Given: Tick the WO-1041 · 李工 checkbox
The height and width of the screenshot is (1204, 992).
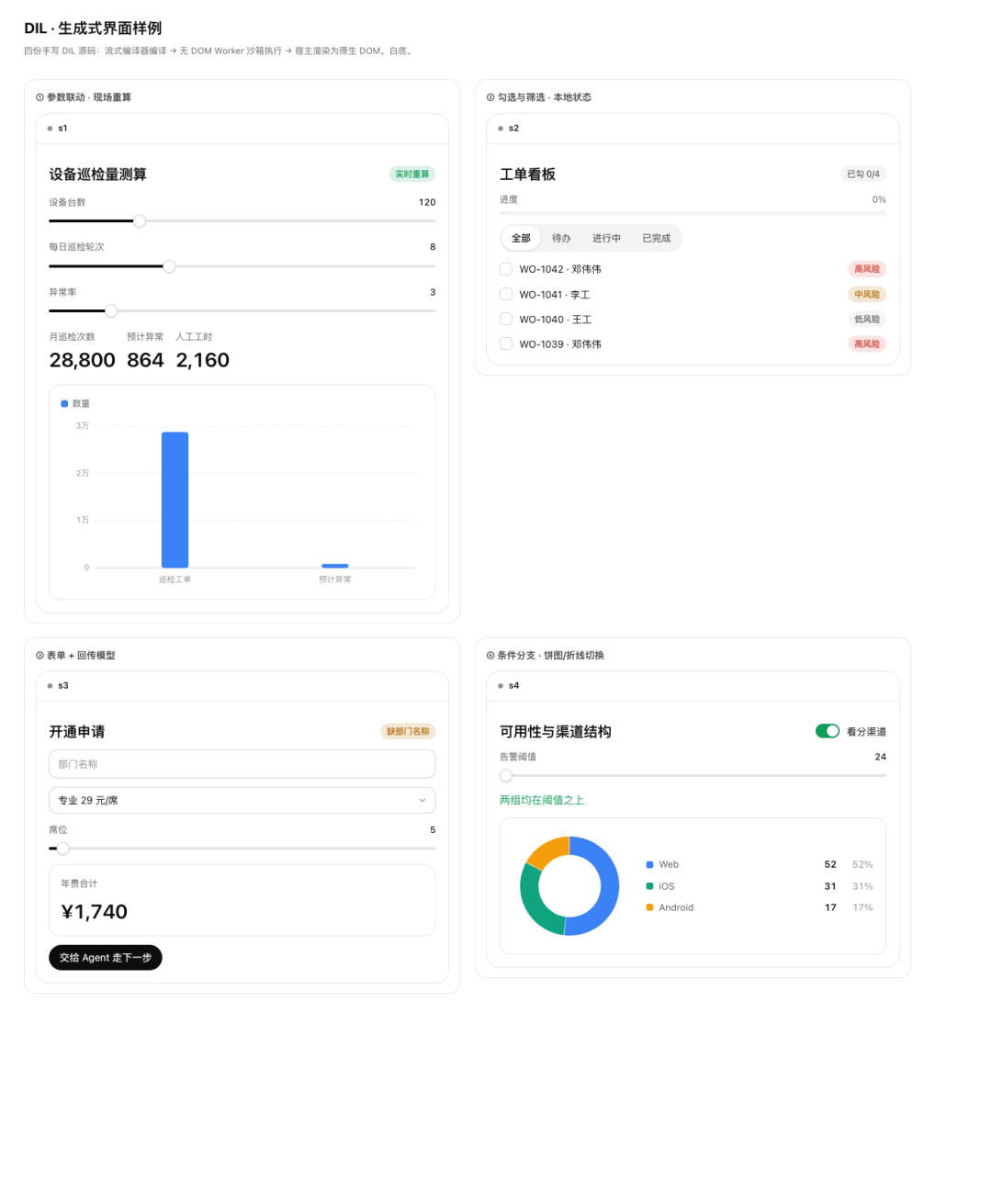Looking at the screenshot, I should pos(506,294).
